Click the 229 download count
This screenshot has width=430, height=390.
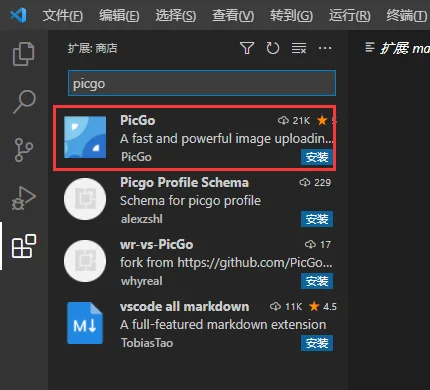tap(315, 183)
